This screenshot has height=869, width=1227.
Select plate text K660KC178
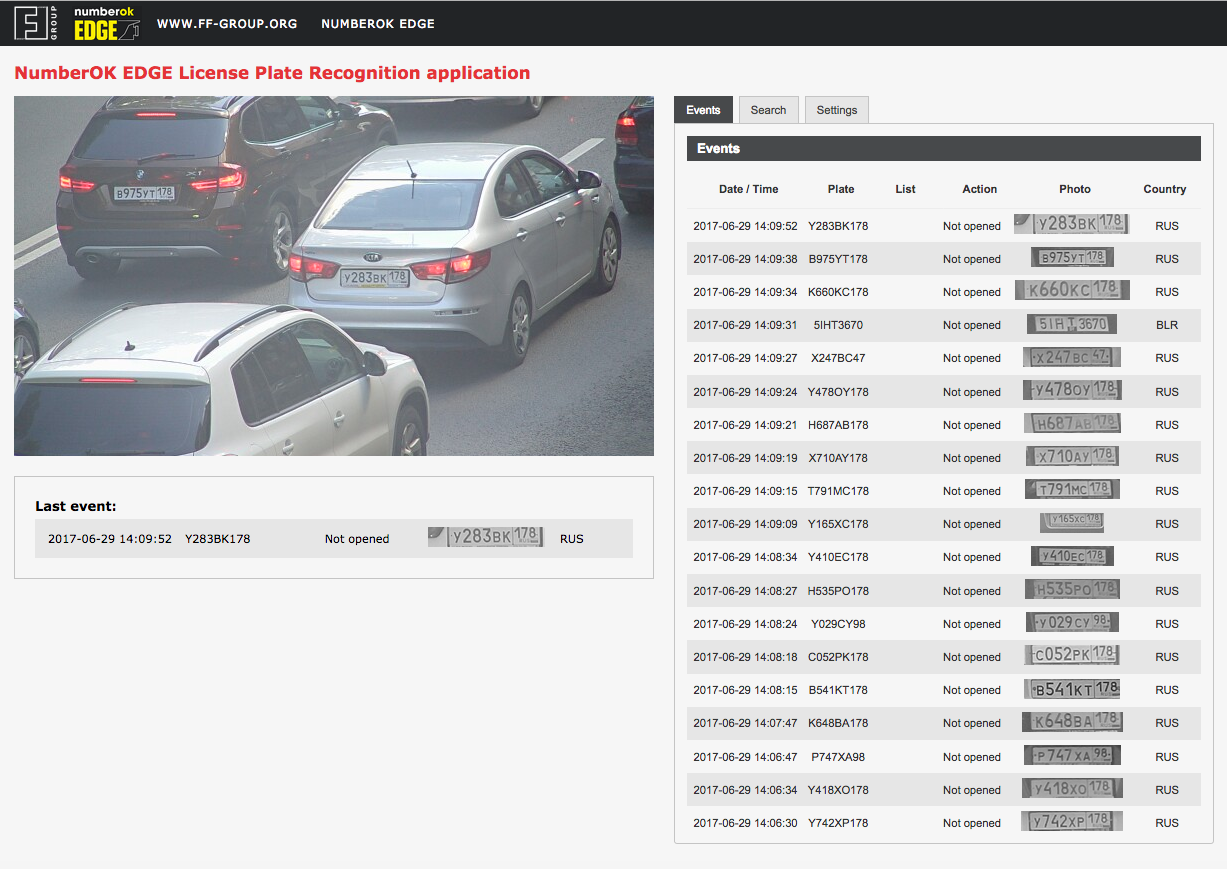(838, 292)
